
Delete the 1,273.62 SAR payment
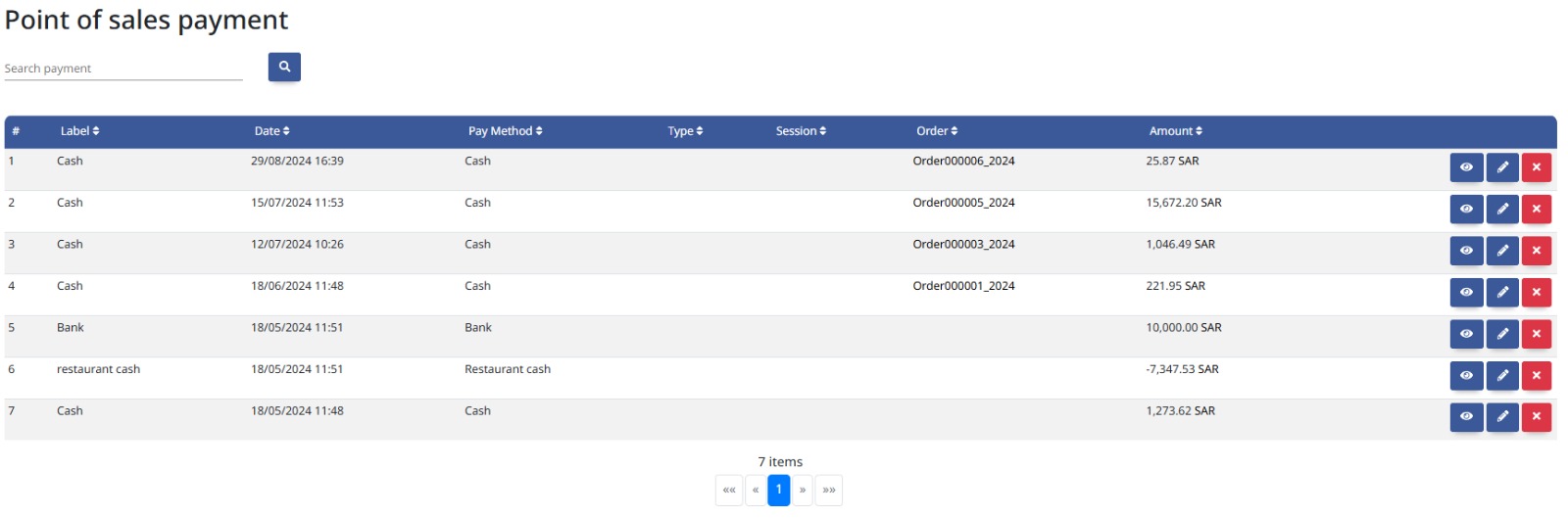1537,417
